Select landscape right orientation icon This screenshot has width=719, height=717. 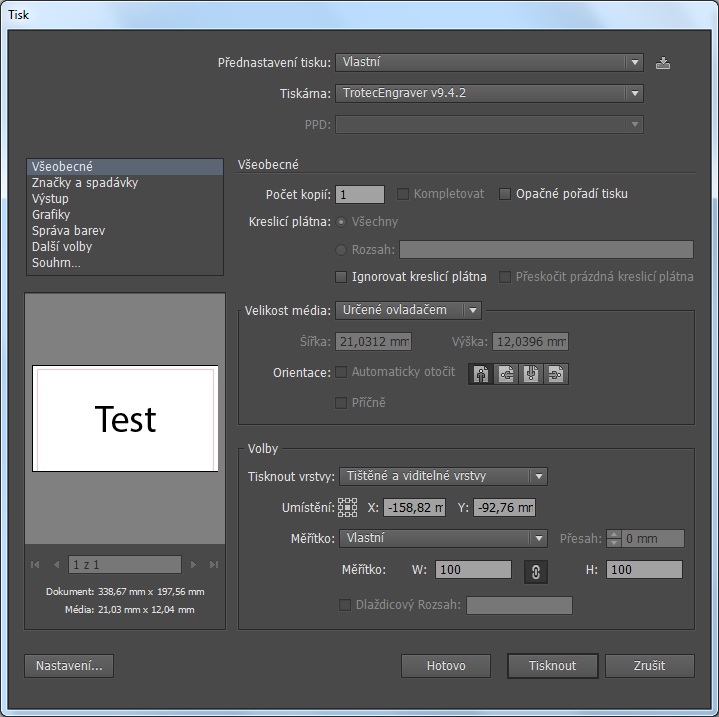click(556, 374)
